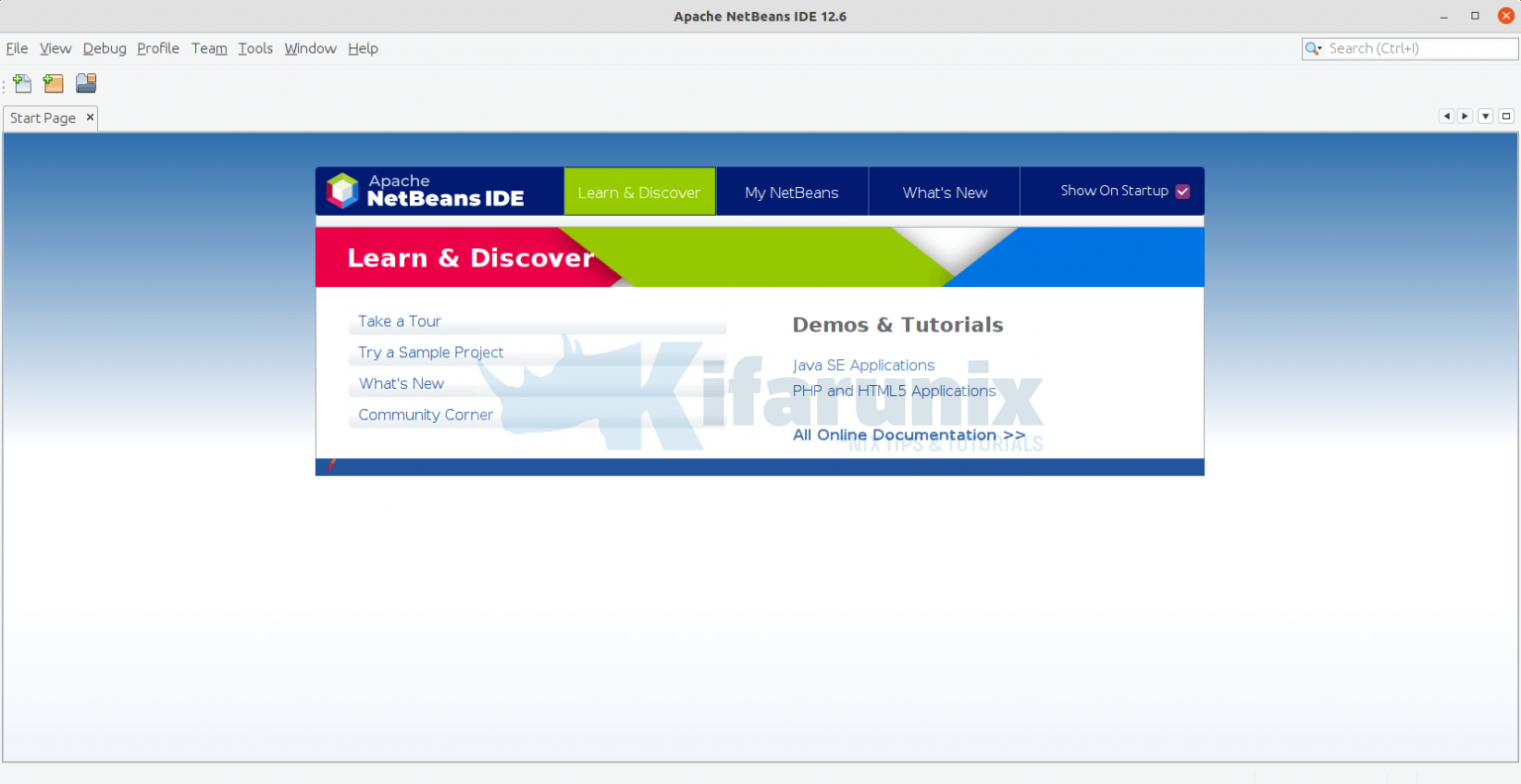The width and height of the screenshot is (1521, 784).
Task: Click the New File toolbar icon
Action: pos(22,84)
